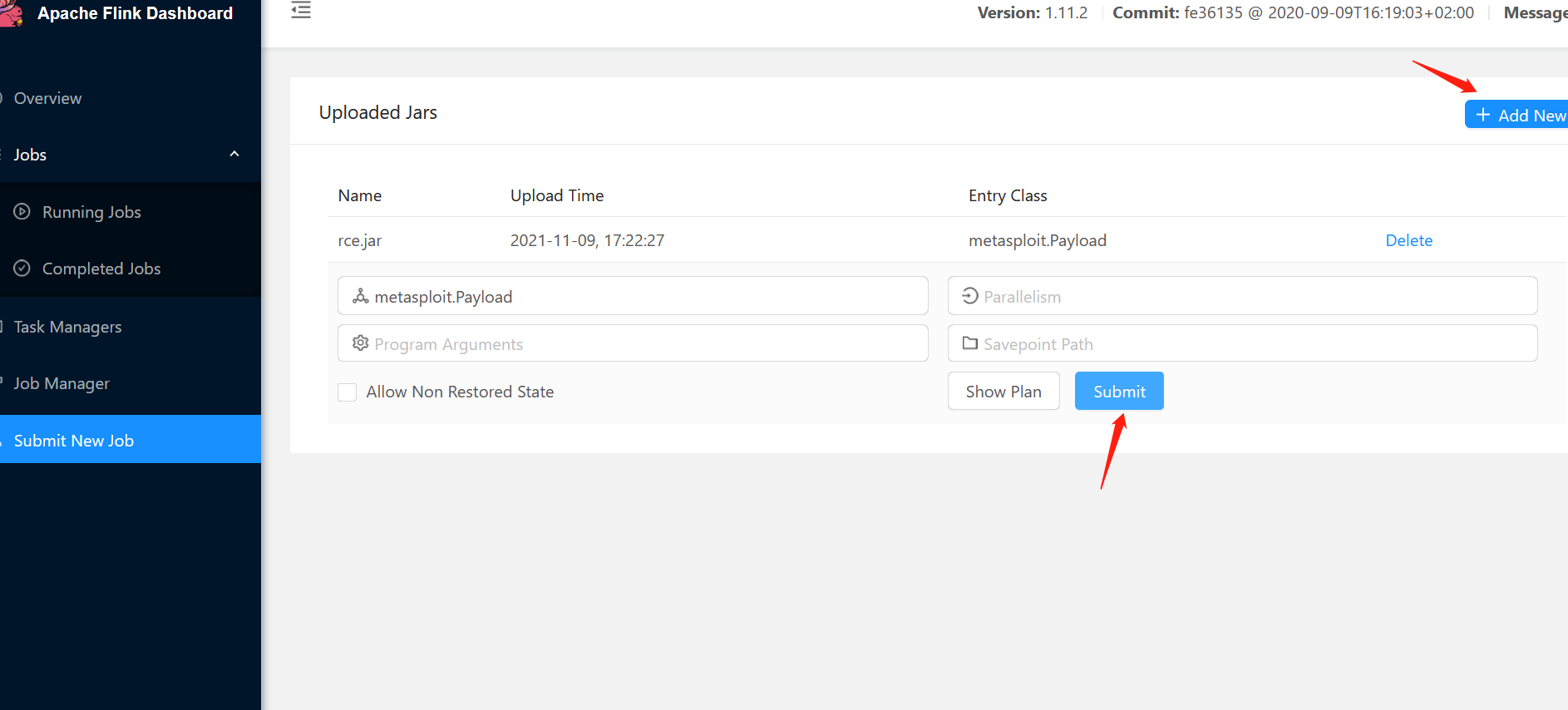Viewport: 1568px width, 710px height.
Task: Click the Entry Class cluster icon in field
Action: click(x=361, y=296)
